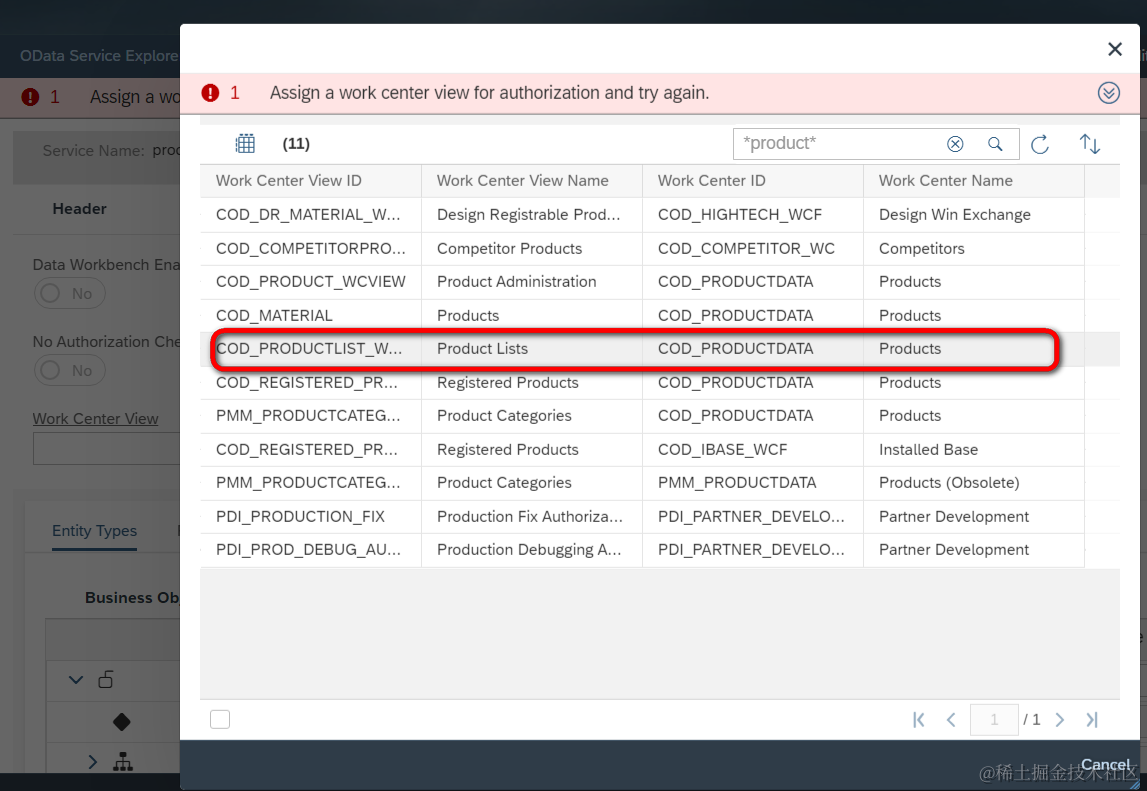This screenshot has width=1147, height=791.
Task: Tick the checkbox at dialog bottom
Action: pyautogui.click(x=219, y=719)
